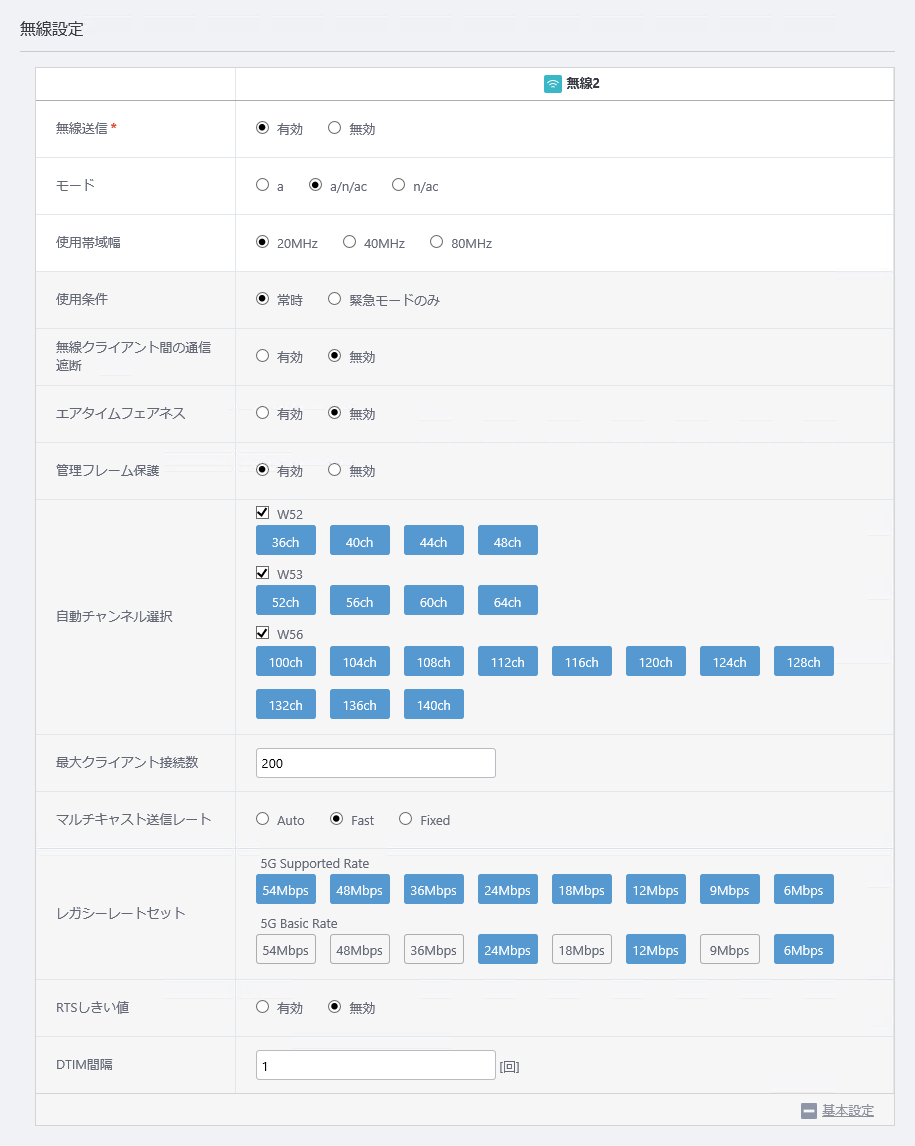The width and height of the screenshot is (915, 1146).
Task: Select mode a/n/ac
Action: pyautogui.click(x=315, y=185)
